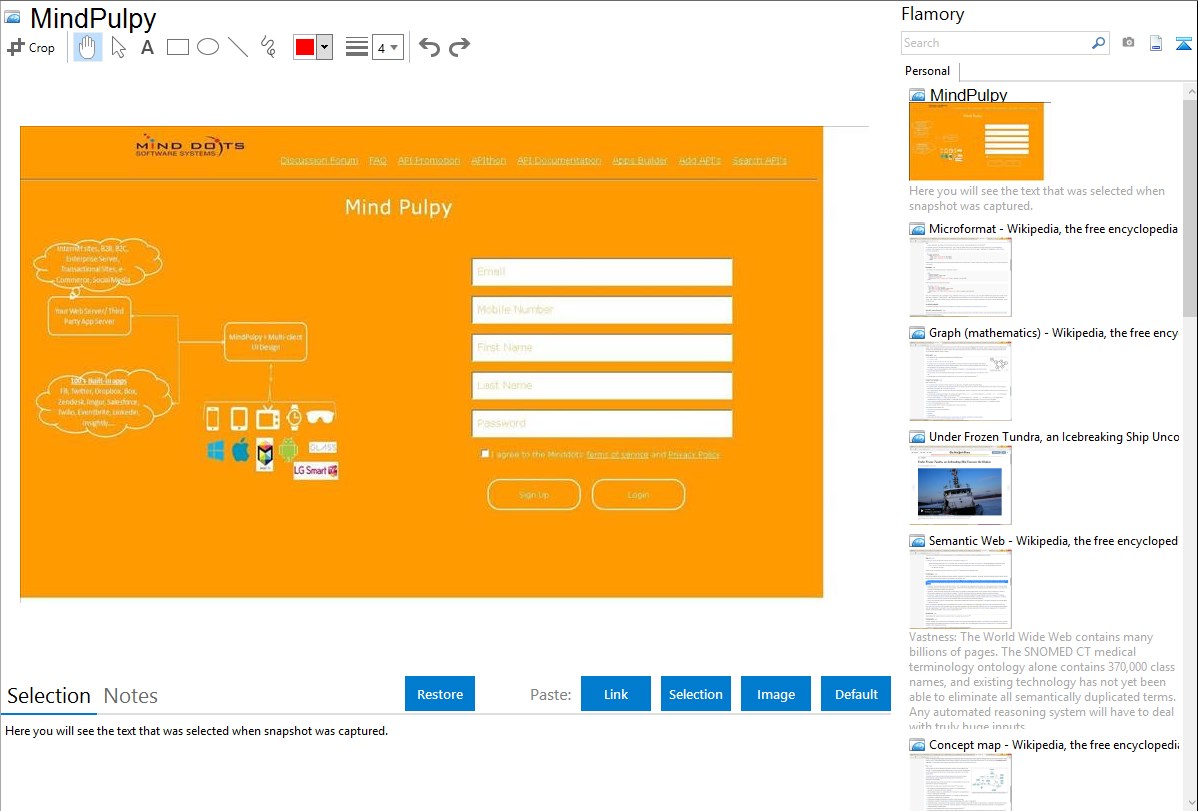Click the Last Name input field

click(602, 385)
